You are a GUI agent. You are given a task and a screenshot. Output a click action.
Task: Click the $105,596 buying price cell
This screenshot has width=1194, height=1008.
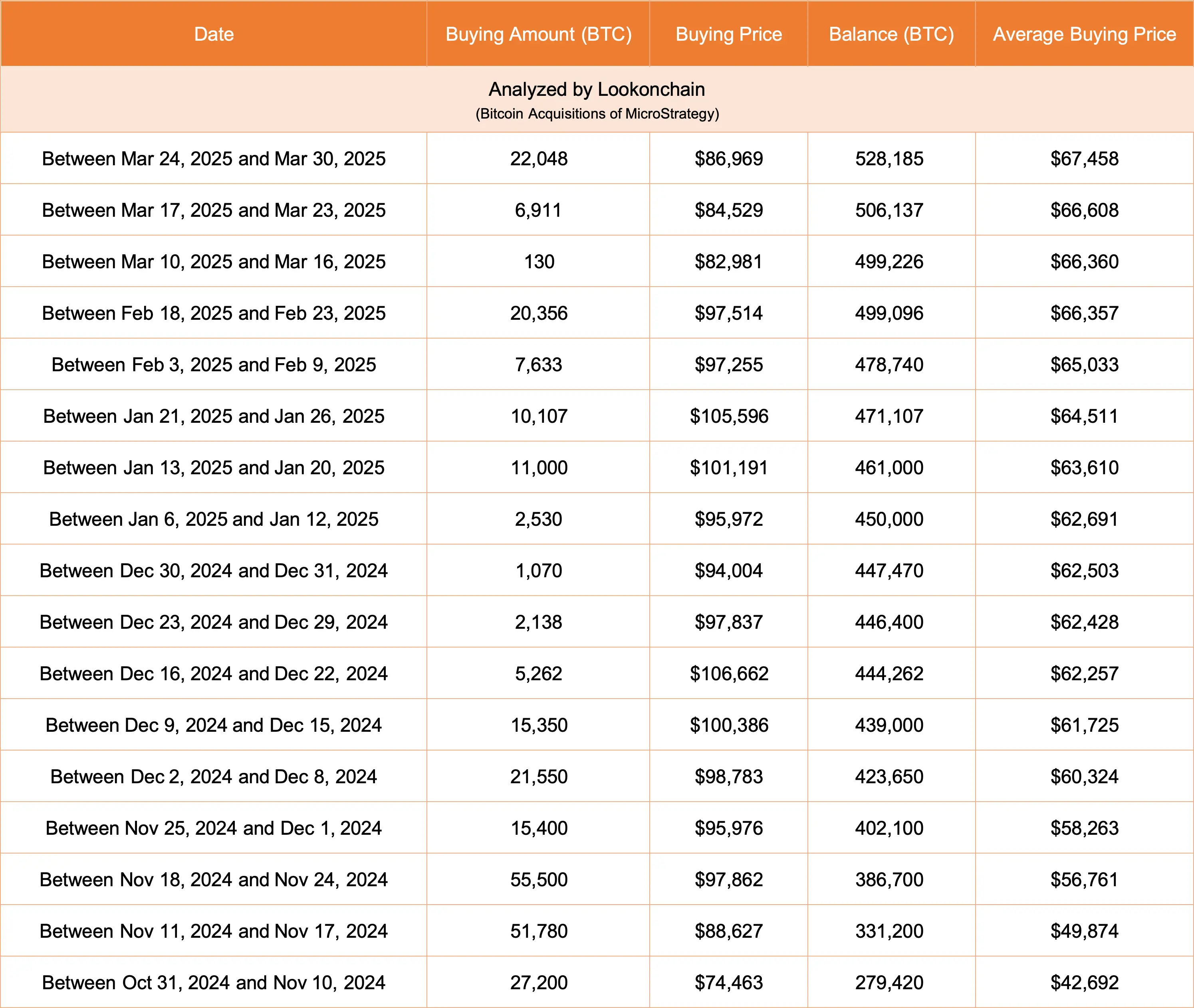tap(728, 416)
